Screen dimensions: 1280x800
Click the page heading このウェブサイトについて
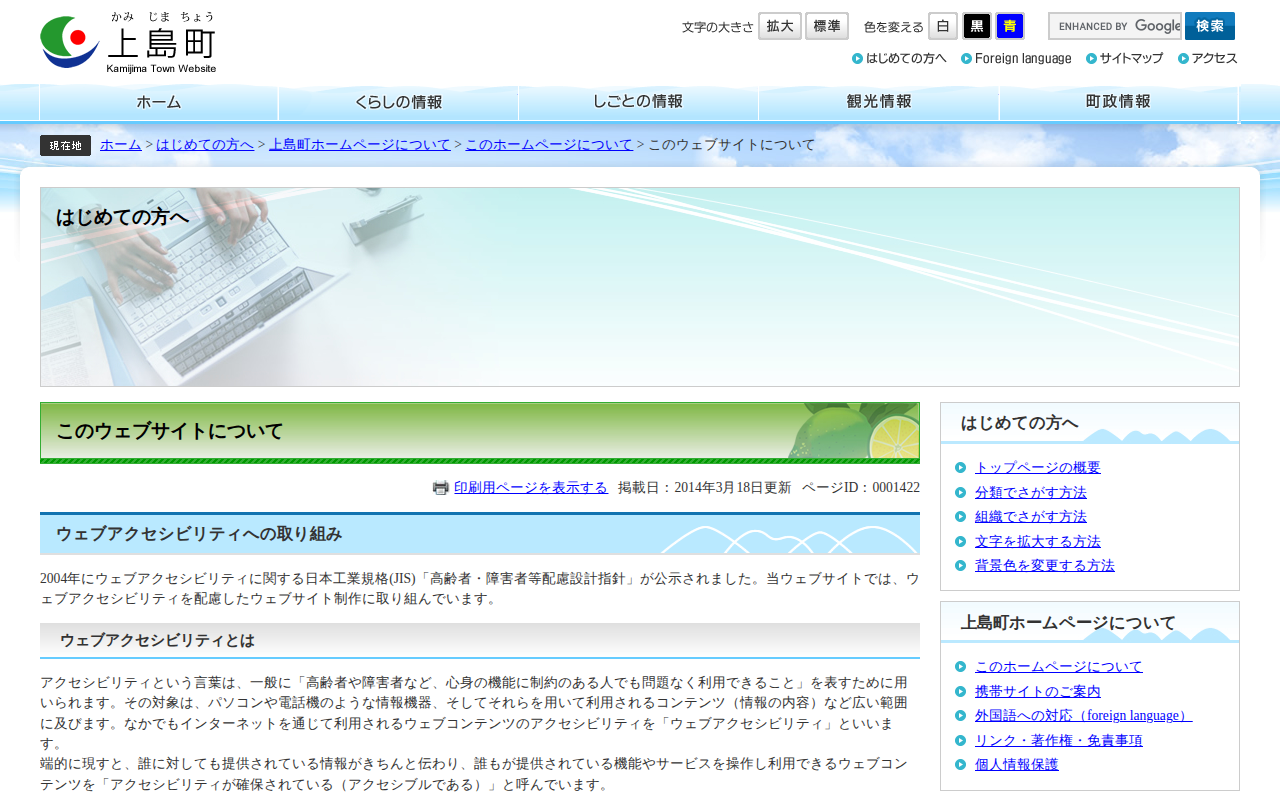(x=170, y=432)
